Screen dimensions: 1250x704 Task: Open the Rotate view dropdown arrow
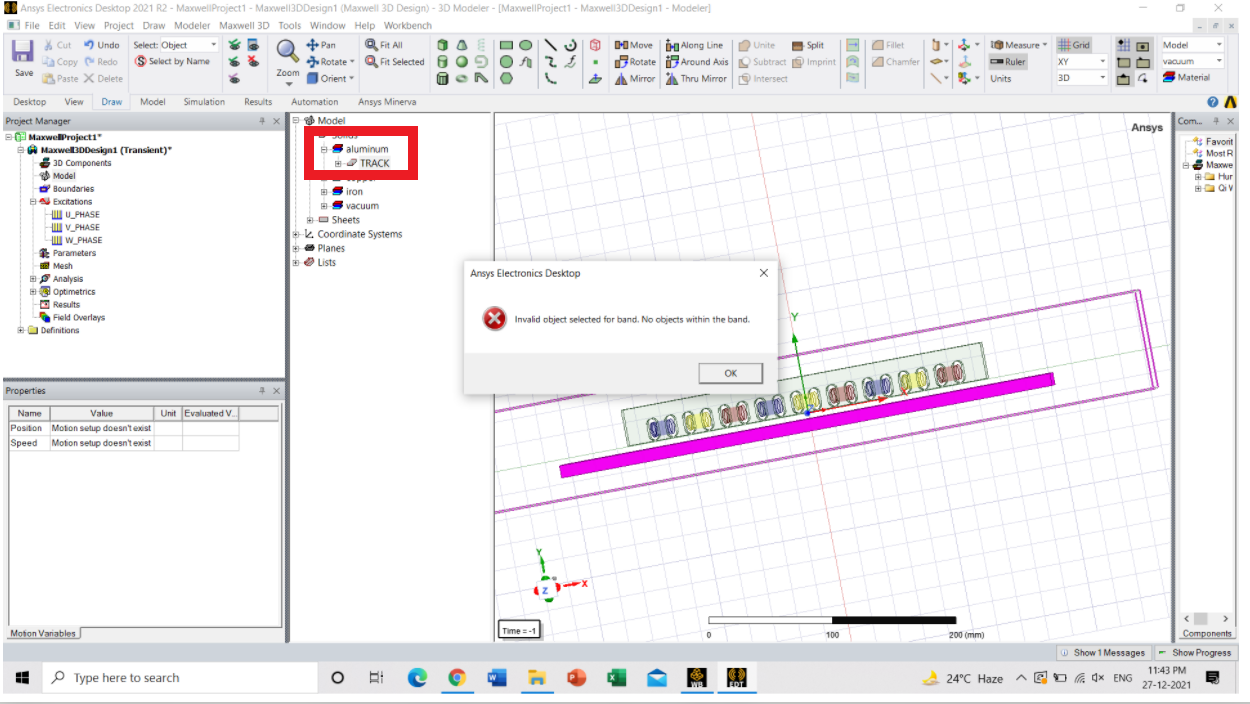coord(352,62)
